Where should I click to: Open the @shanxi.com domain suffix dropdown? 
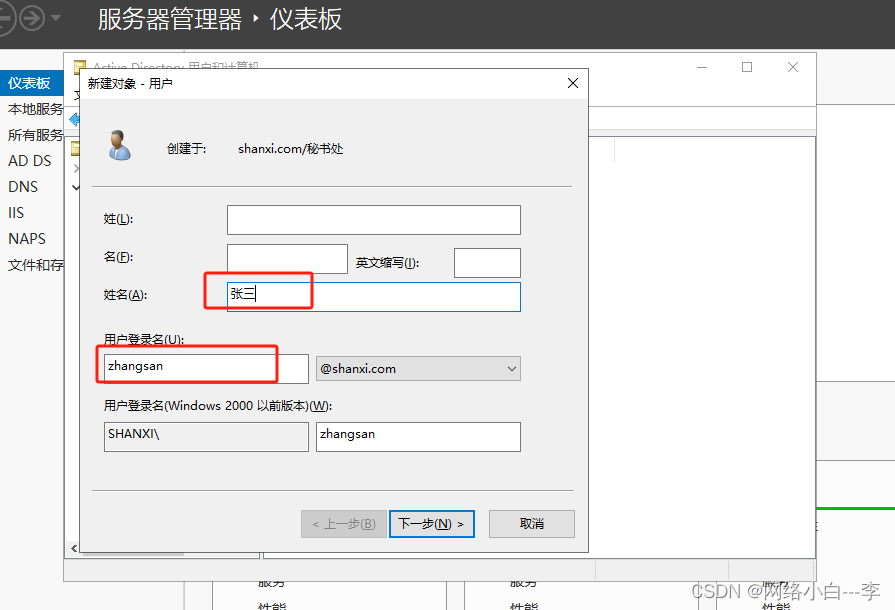click(418, 369)
